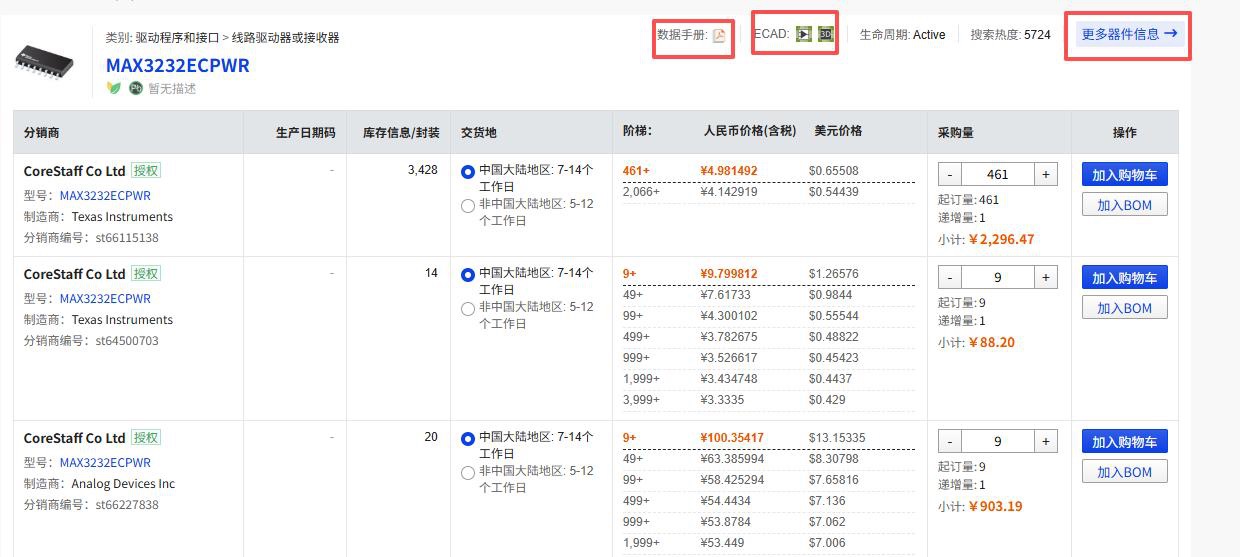Open the 更多器件信息 link
The width and height of the screenshot is (1240, 557).
click(x=1130, y=34)
